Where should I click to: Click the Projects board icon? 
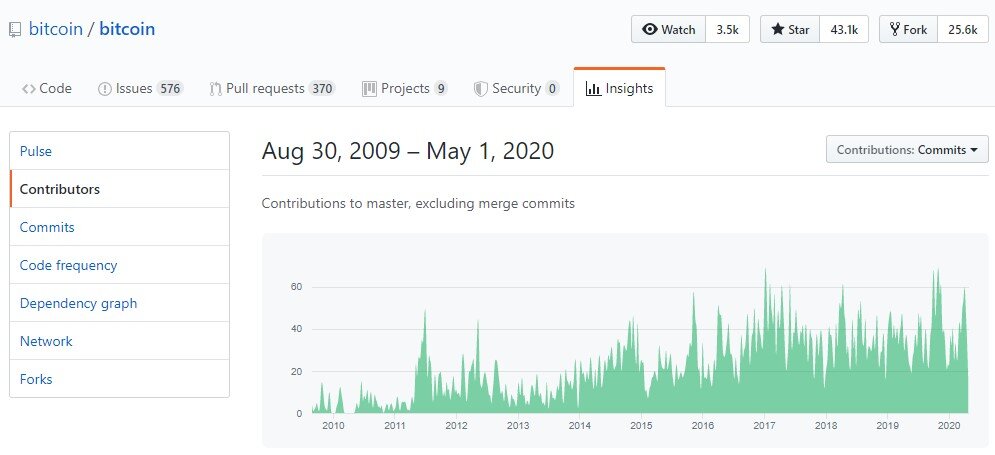tap(369, 89)
